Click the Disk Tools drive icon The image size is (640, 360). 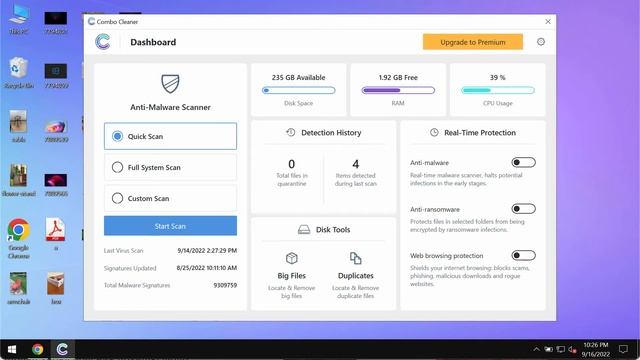[x=304, y=229]
